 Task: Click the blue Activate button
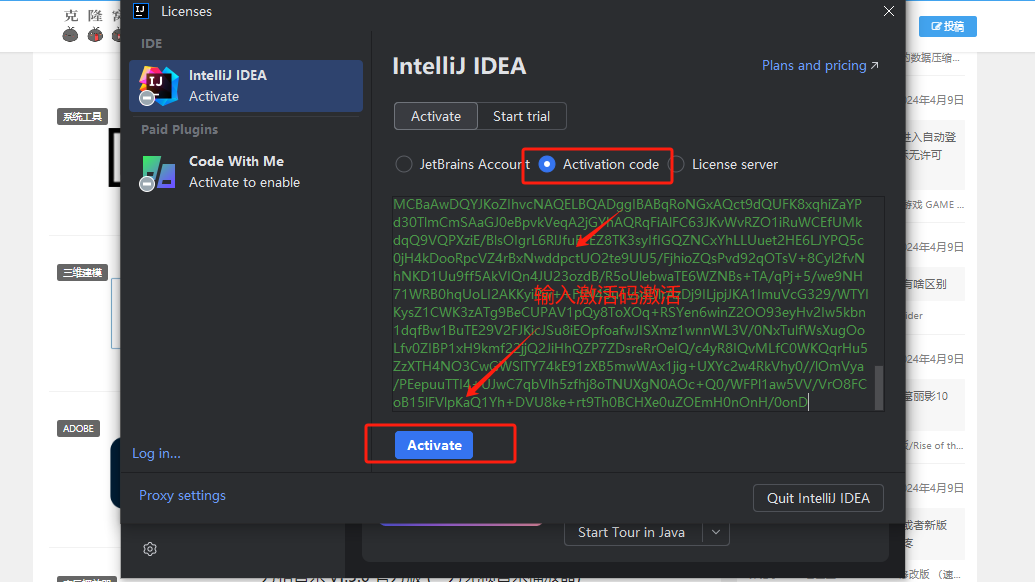pyautogui.click(x=434, y=445)
